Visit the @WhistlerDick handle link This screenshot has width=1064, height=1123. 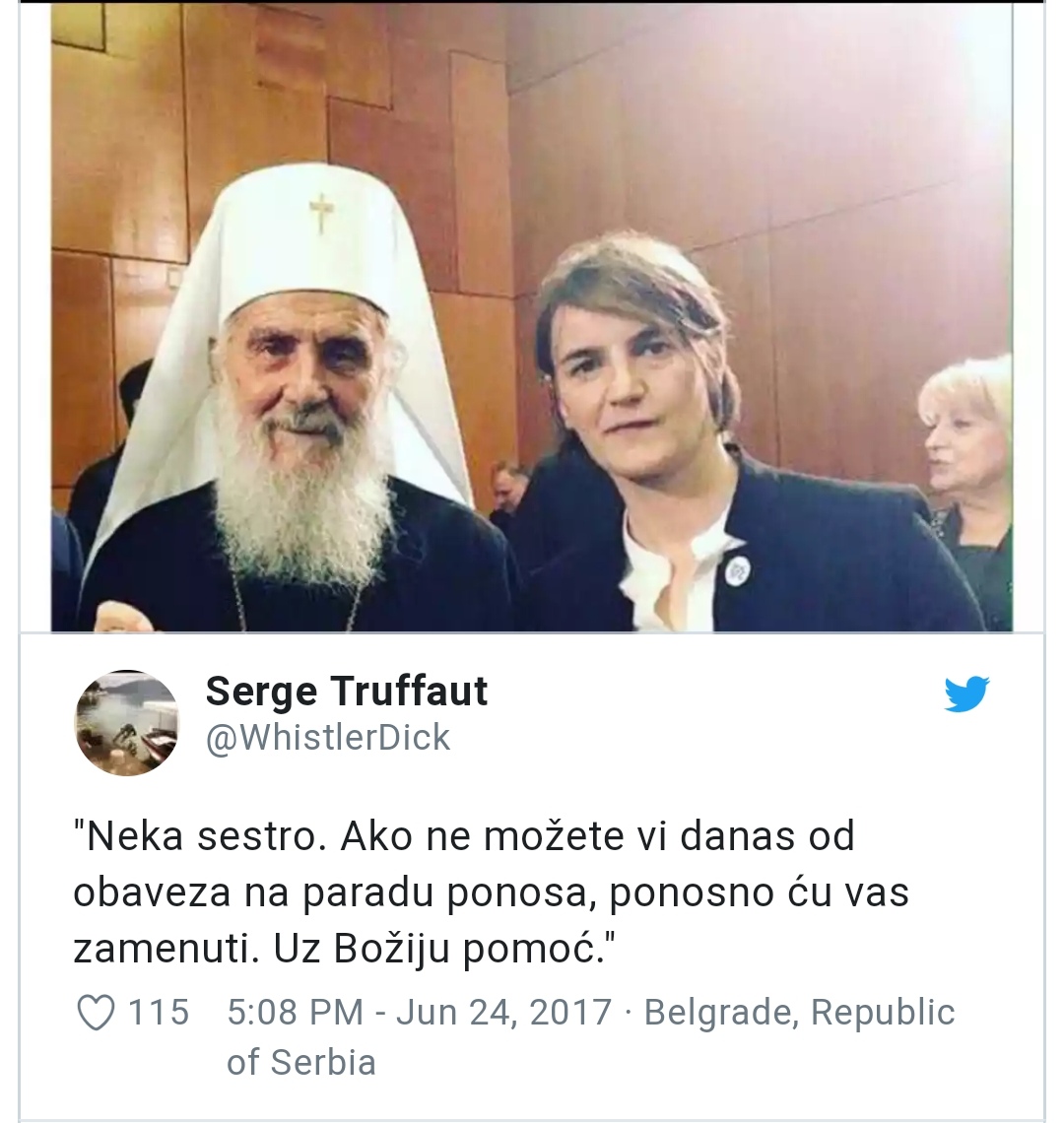click(328, 738)
